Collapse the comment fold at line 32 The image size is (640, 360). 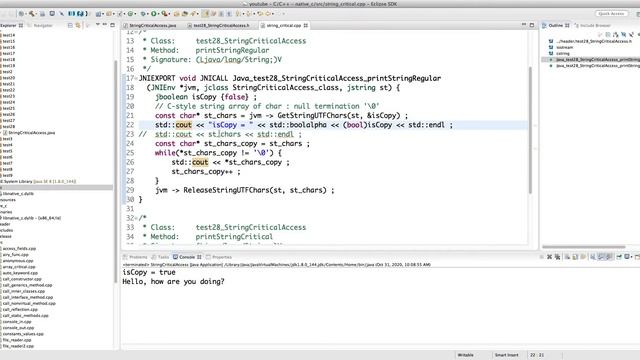[x=136, y=218]
